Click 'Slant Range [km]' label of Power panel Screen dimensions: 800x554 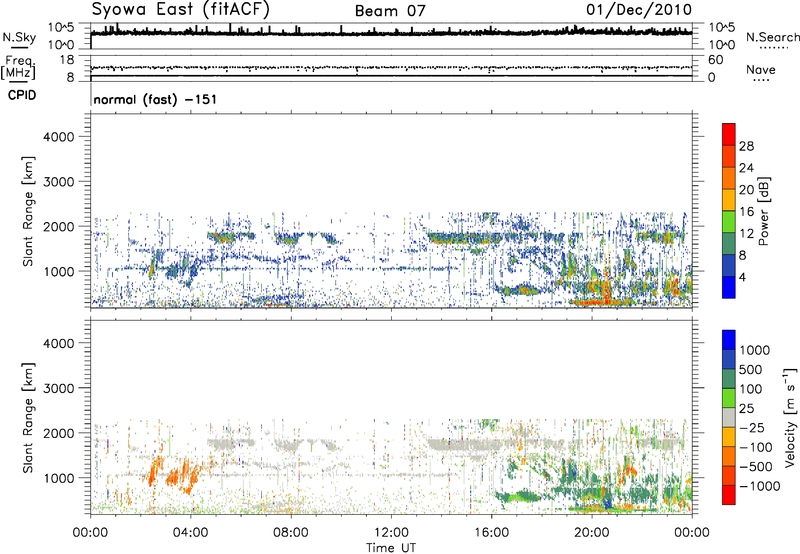pyautogui.click(x=28, y=211)
